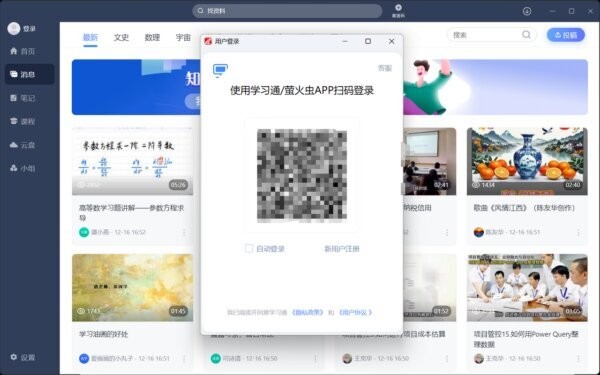The height and width of the screenshot is (375, 600).
Task: Click author avatar on 学习油画的好处 card
Action: [x=84, y=359]
